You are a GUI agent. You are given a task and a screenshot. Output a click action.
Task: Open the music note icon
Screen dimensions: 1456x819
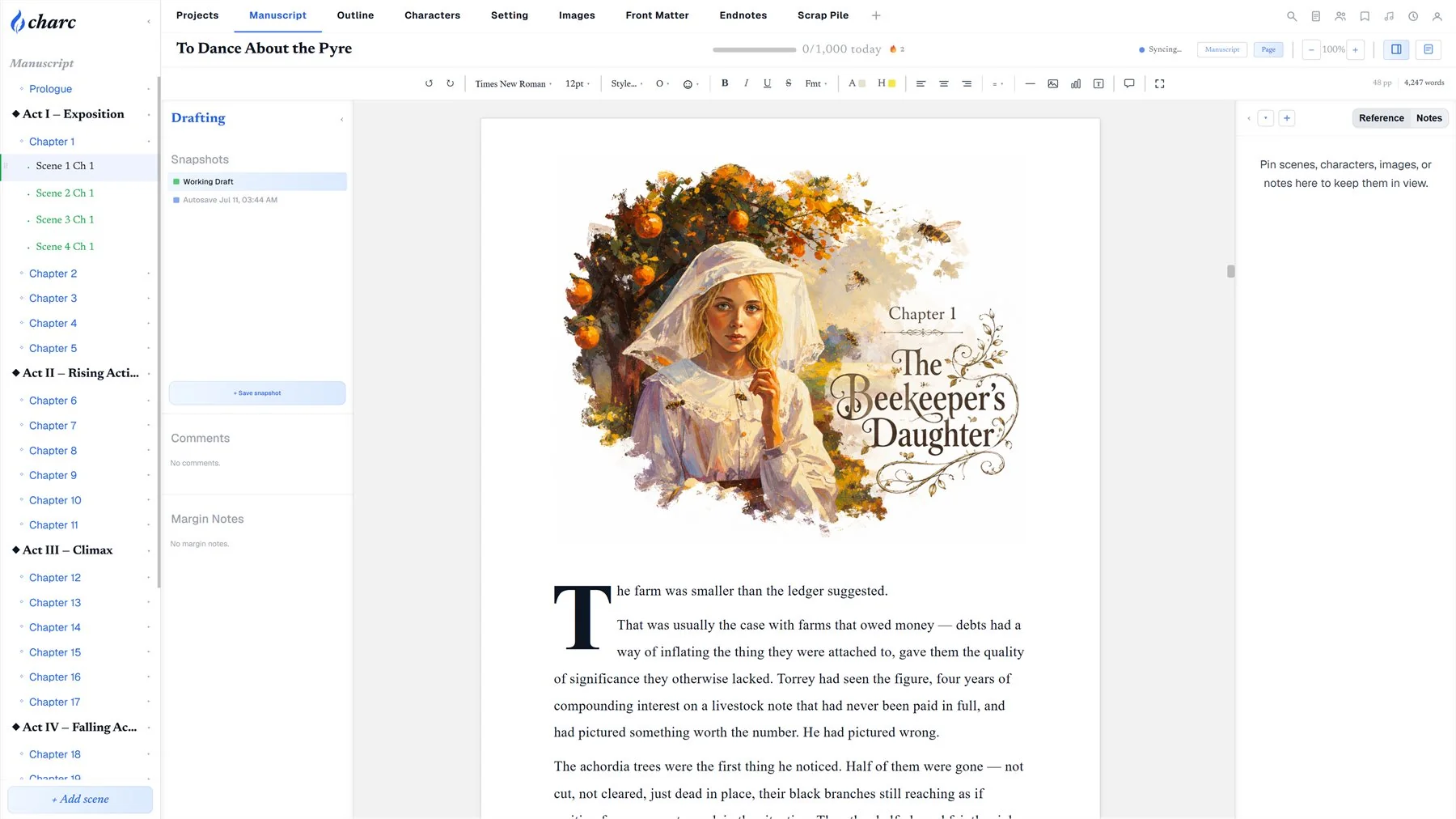[x=1389, y=16]
